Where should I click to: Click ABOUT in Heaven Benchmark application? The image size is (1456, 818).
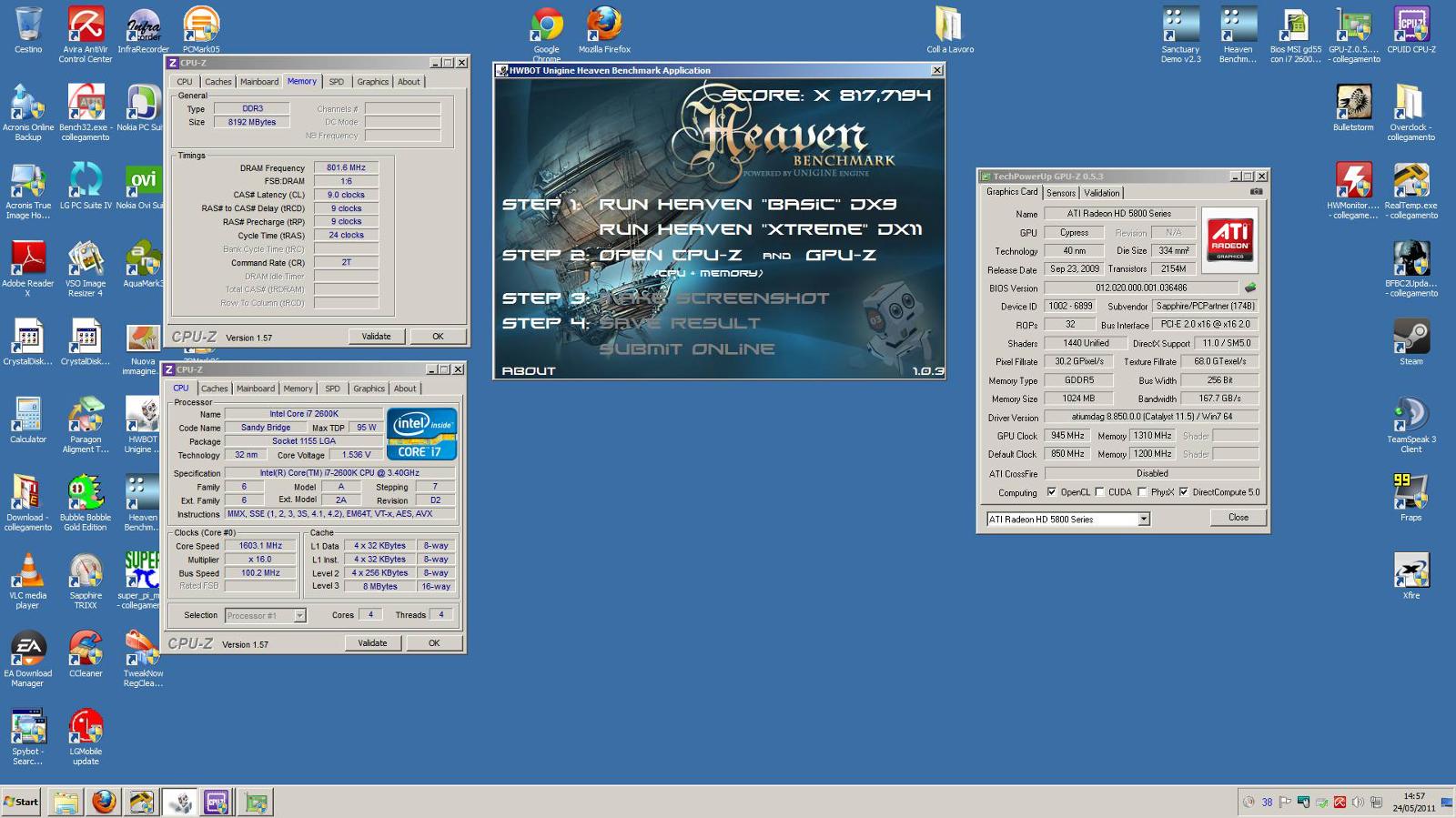click(x=529, y=370)
